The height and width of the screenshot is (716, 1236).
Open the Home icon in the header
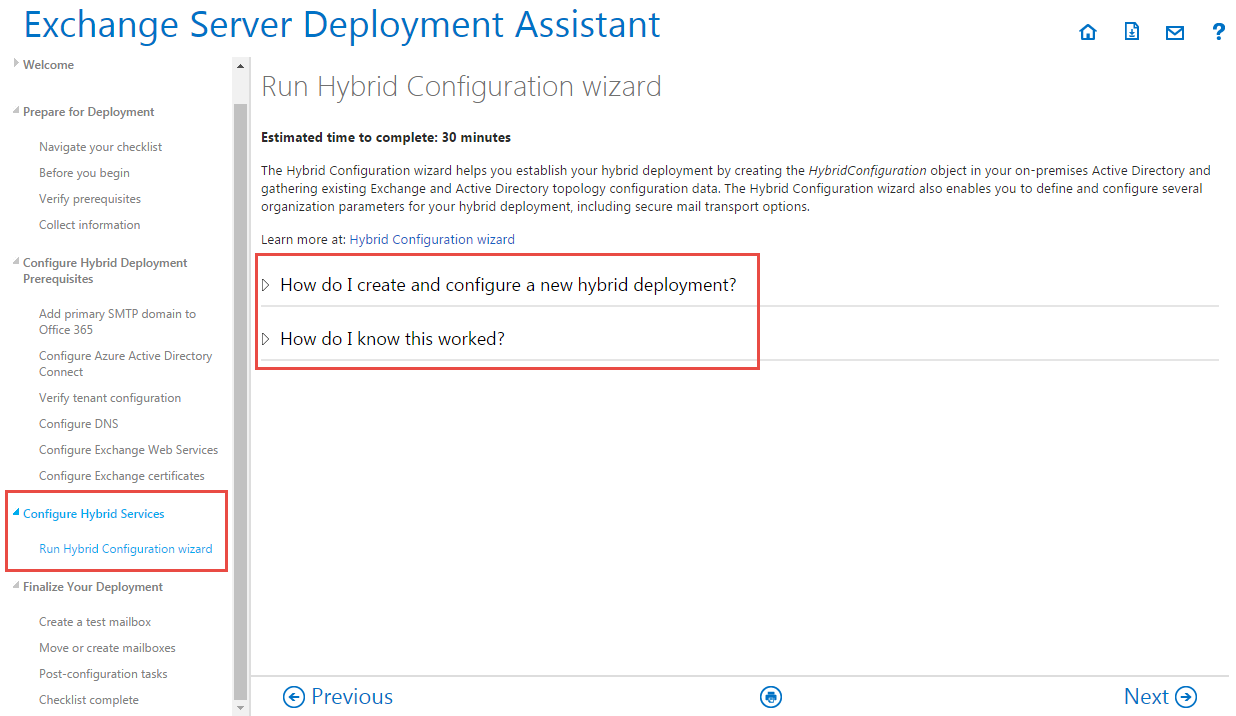(1088, 32)
